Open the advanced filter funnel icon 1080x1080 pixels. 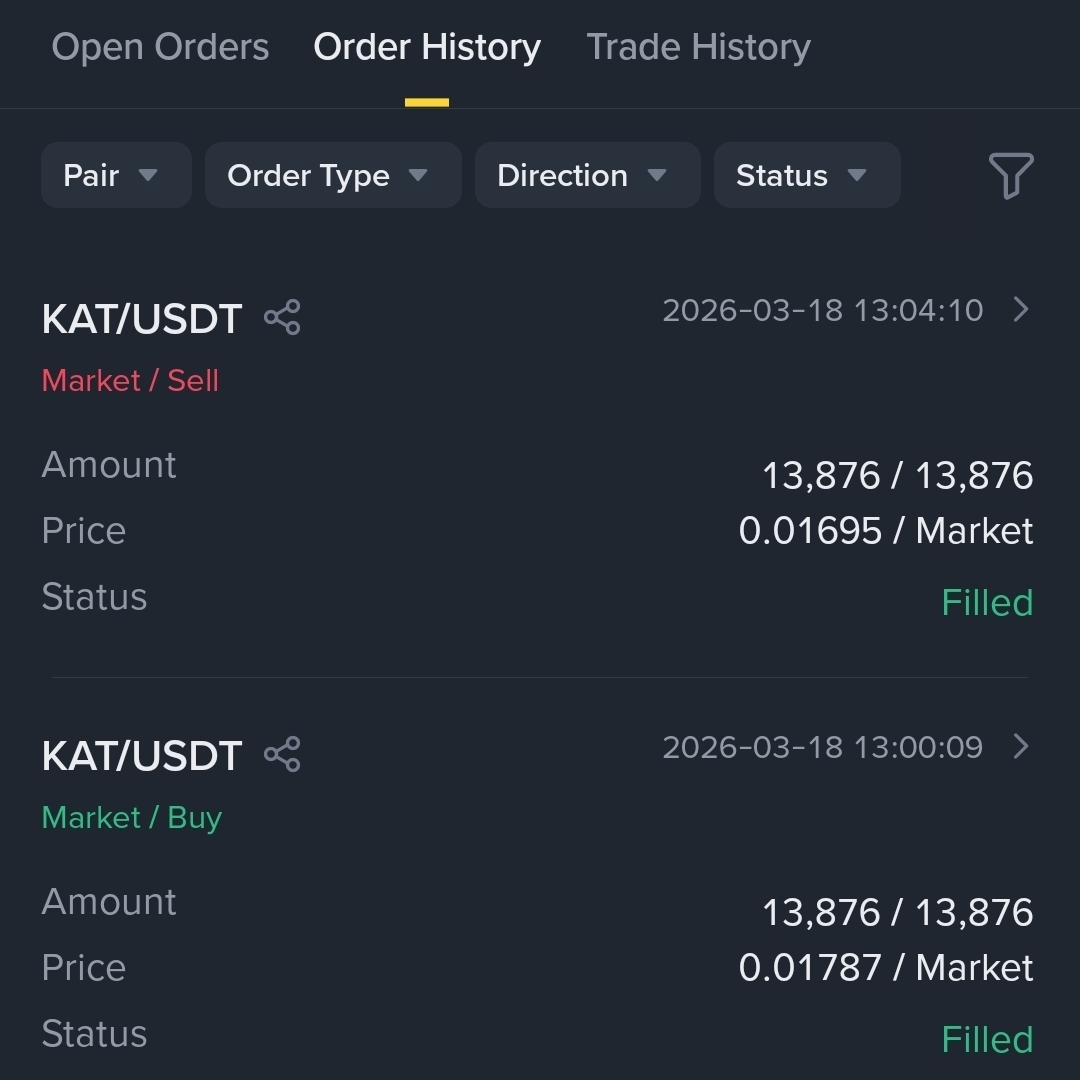1010,176
